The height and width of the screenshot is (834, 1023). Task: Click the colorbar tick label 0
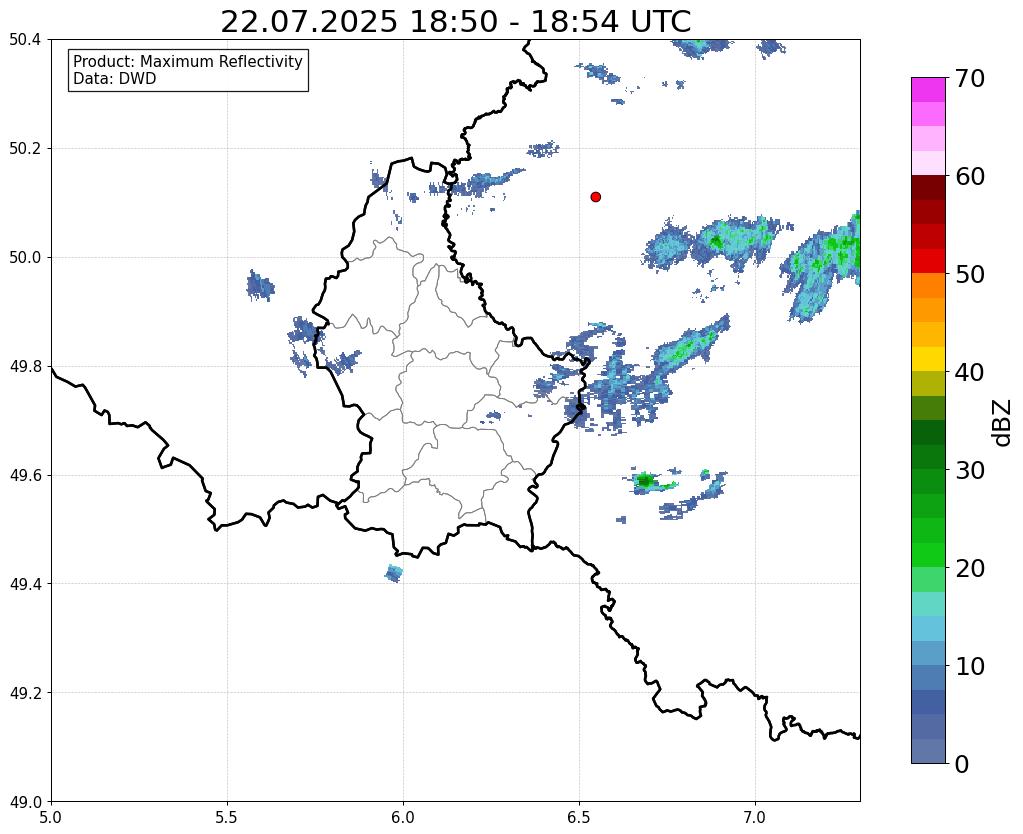pyautogui.click(x=962, y=764)
